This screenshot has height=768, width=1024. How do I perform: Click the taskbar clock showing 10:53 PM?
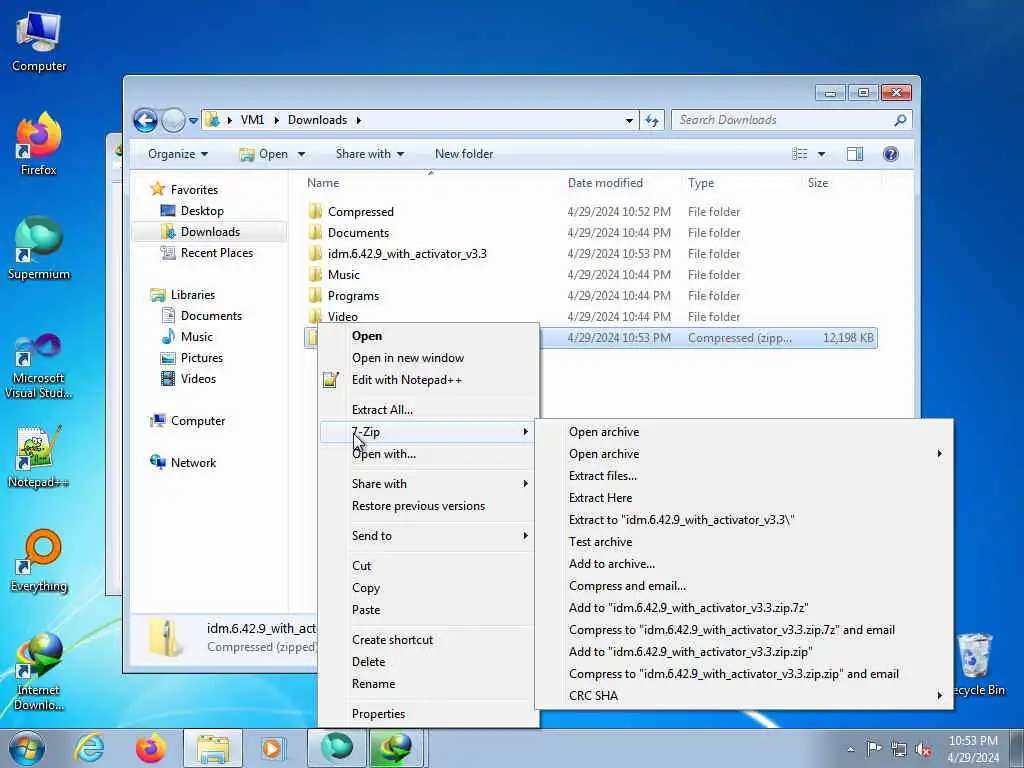coord(973,749)
